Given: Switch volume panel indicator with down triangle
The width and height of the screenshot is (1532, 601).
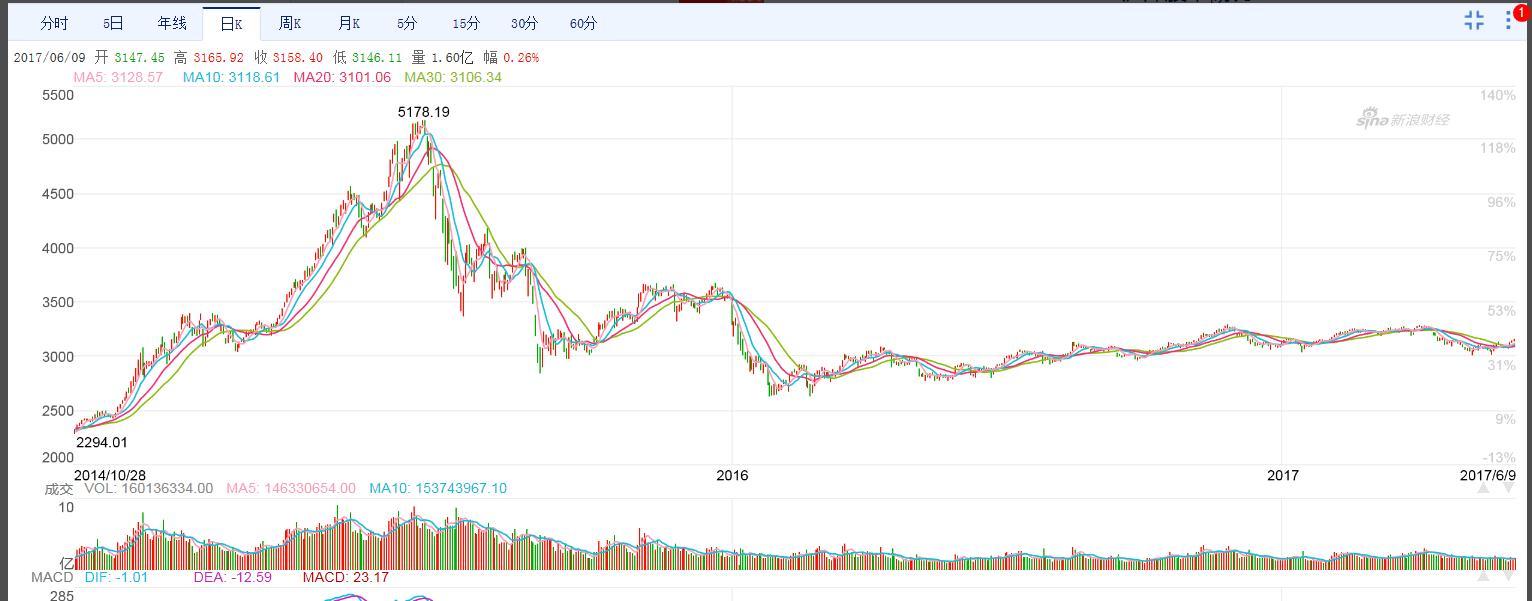Looking at the screenshot, I should [x=1509, y=489].
